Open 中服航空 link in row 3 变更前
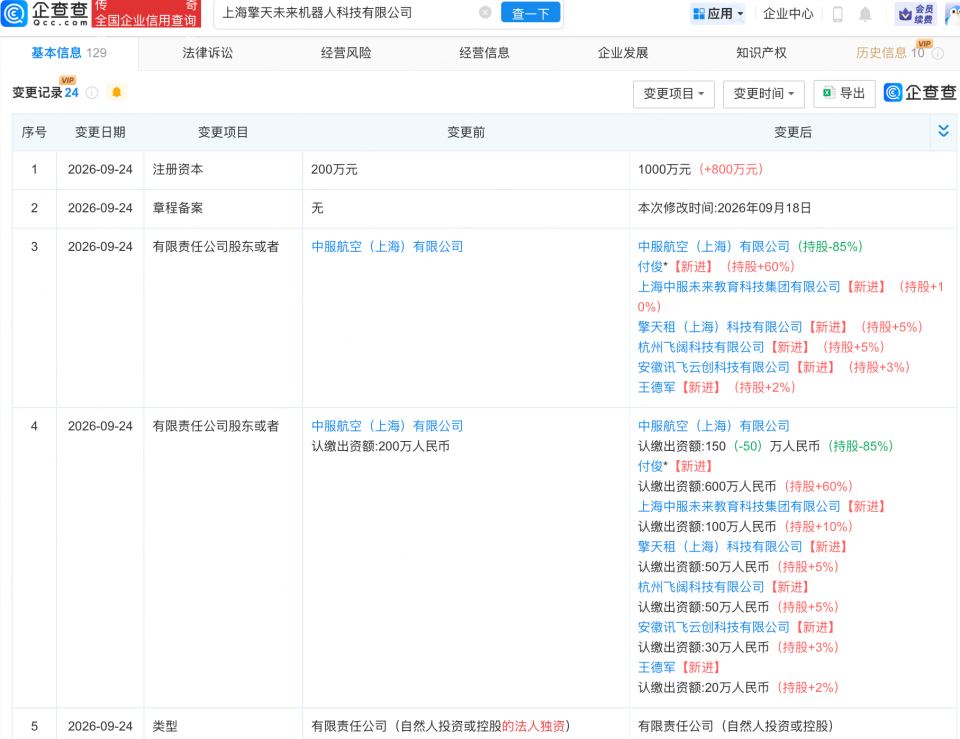Screen dimensions: 960x739 (387, 247)
